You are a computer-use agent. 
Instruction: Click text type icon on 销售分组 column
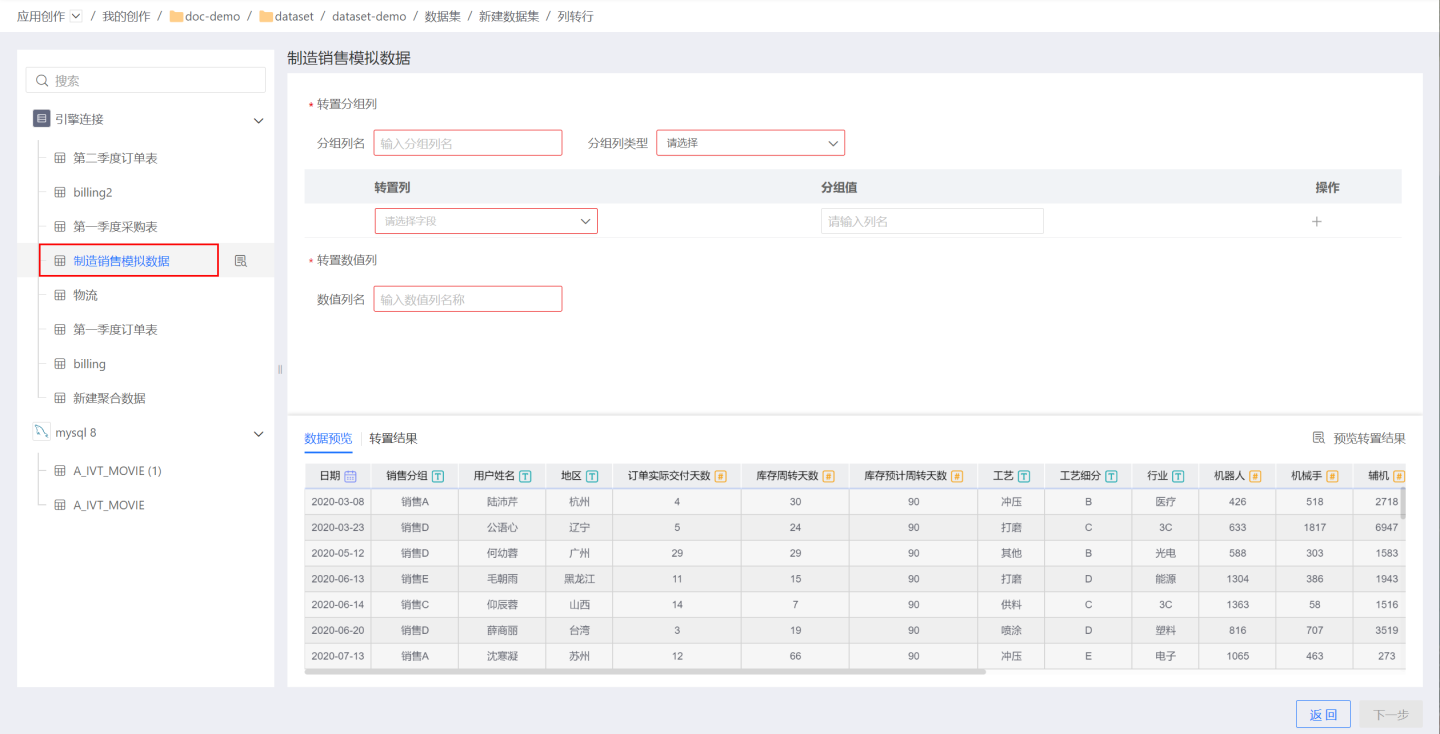point(438,476)
